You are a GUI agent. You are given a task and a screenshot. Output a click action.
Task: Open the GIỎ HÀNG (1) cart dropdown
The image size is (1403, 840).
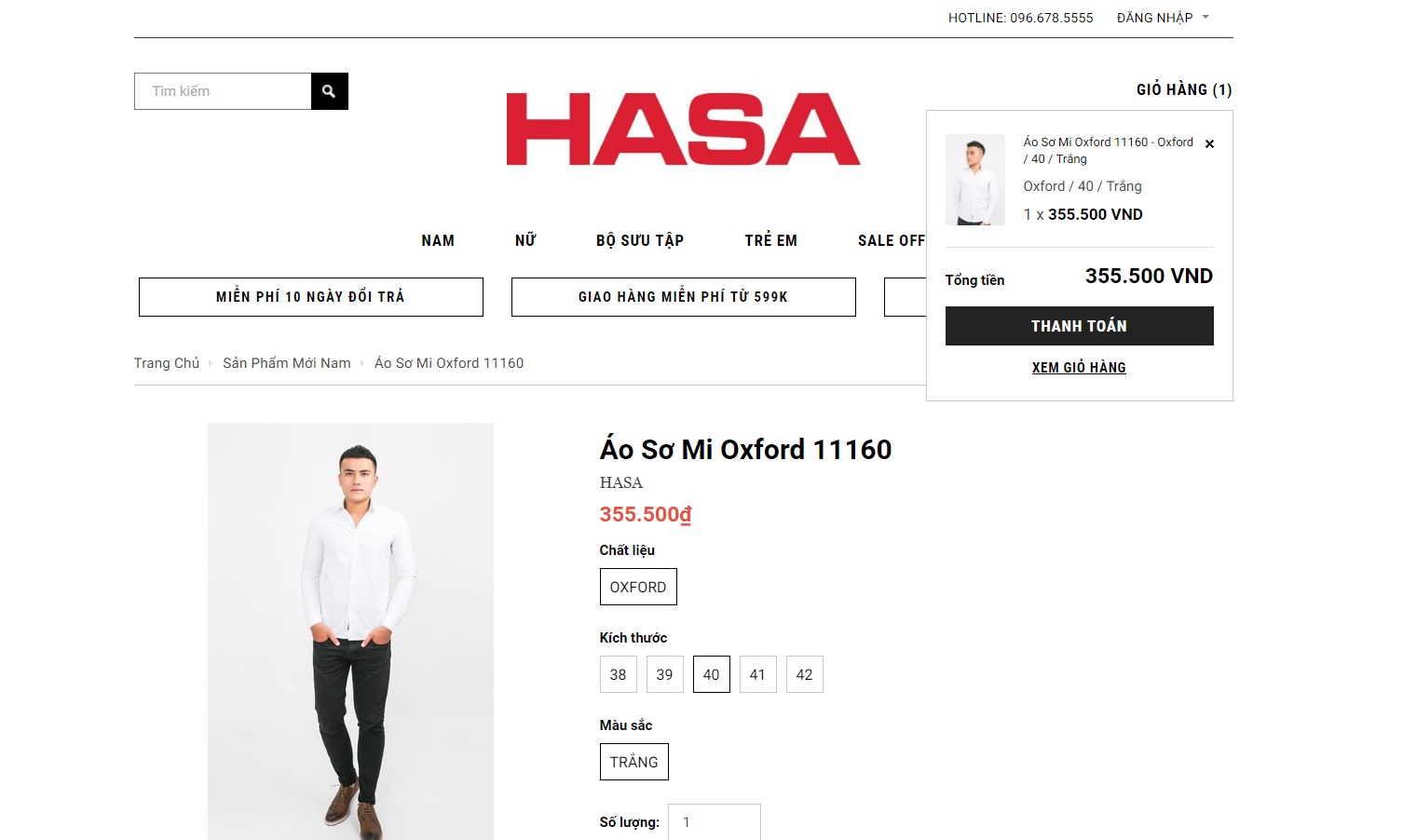tap(1184, 89)
